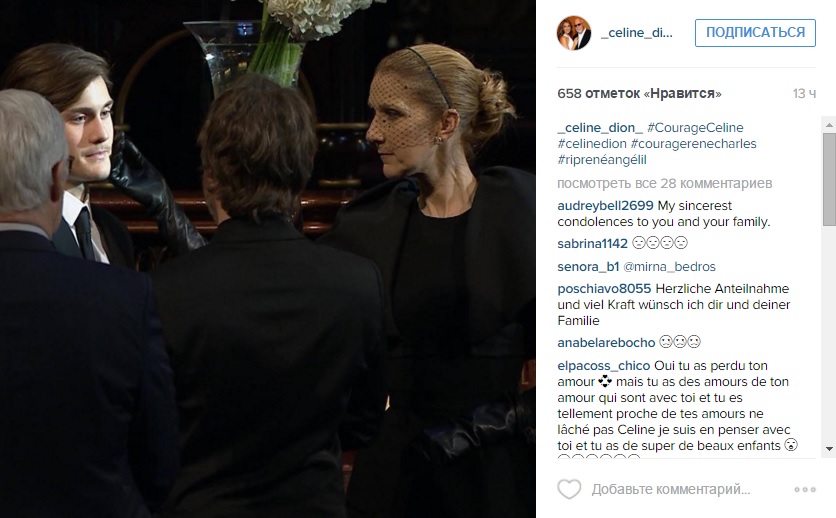
Task: Open the _celine_dion_ profile avatar
Action: [x=574, y=33]
